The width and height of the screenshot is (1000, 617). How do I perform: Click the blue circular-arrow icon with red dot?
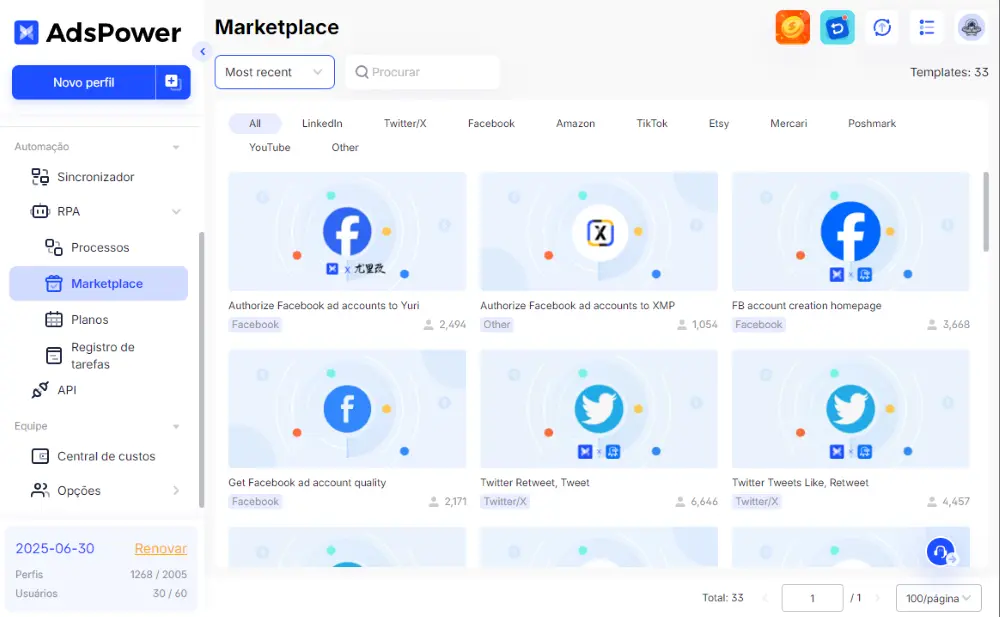click(x=837, y=27)
